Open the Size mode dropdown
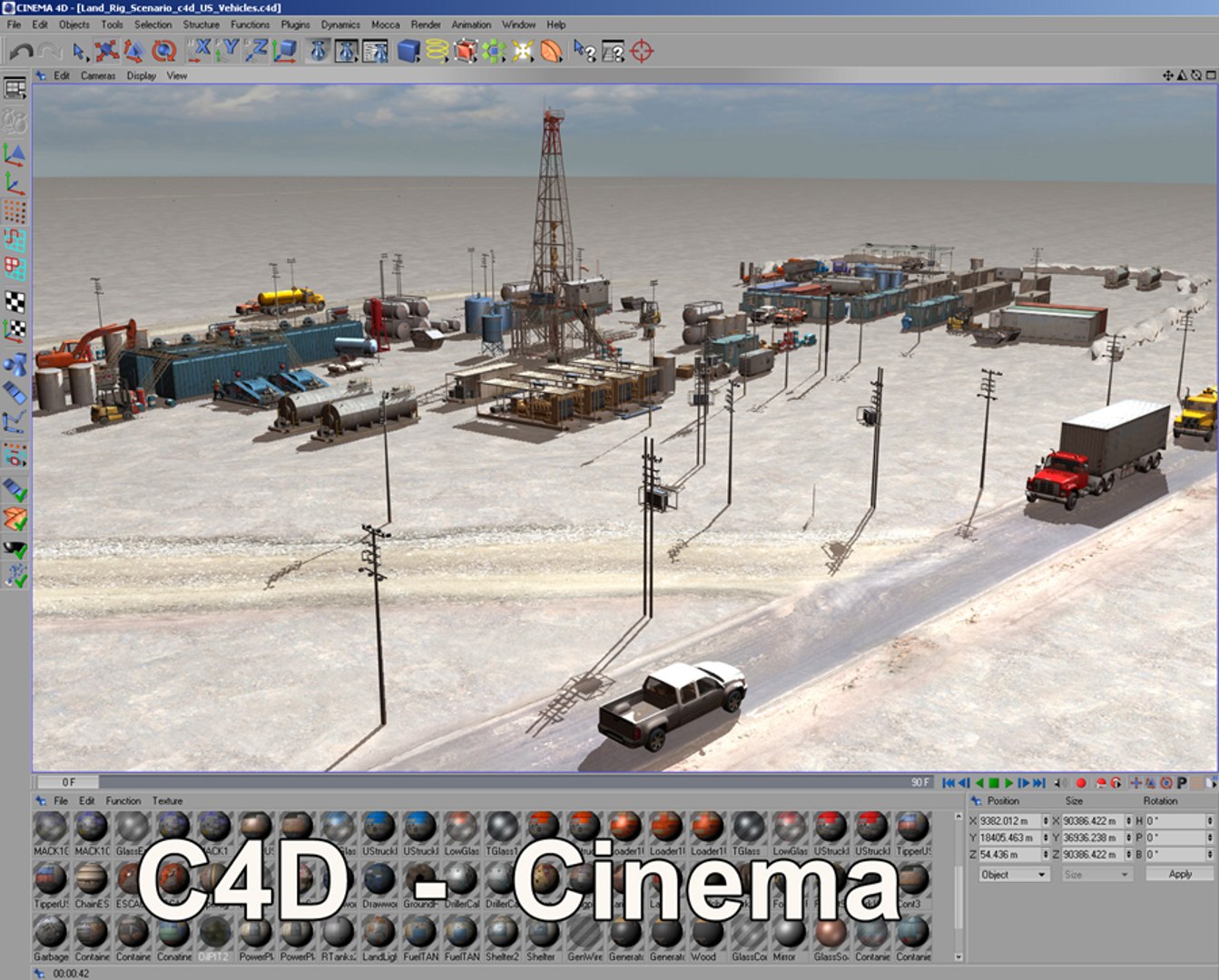 (1096, 875)
